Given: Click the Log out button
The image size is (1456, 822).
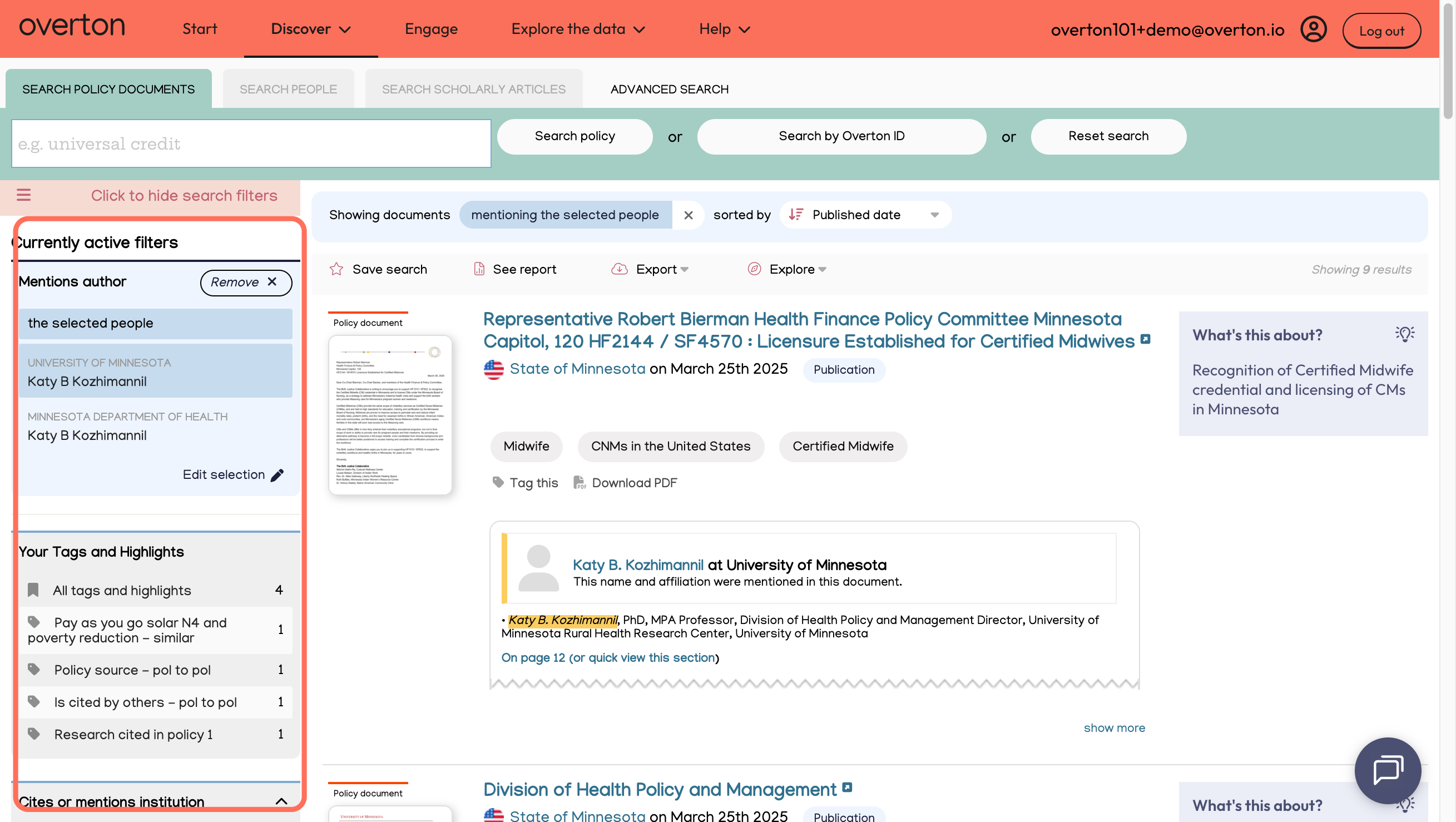Looking at the screenshot, I should click(1381, 31).
